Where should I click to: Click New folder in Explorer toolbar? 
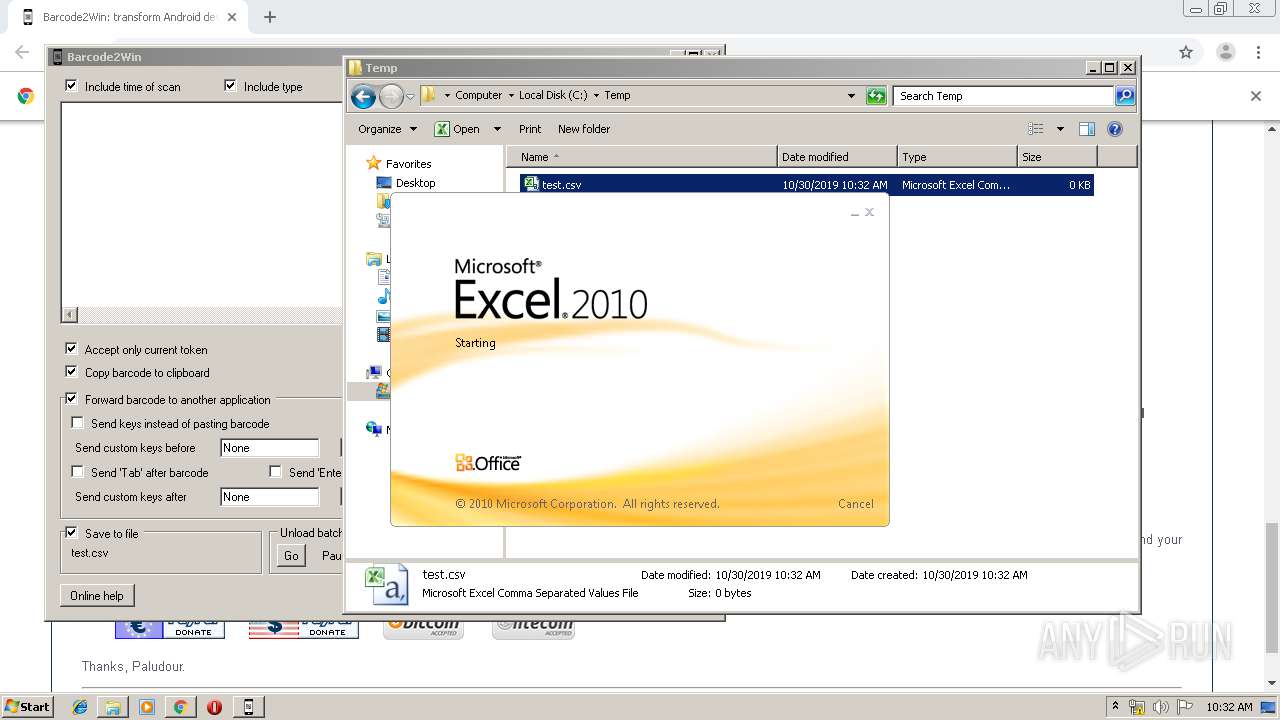pyautogui.click(x=584, y=129)
